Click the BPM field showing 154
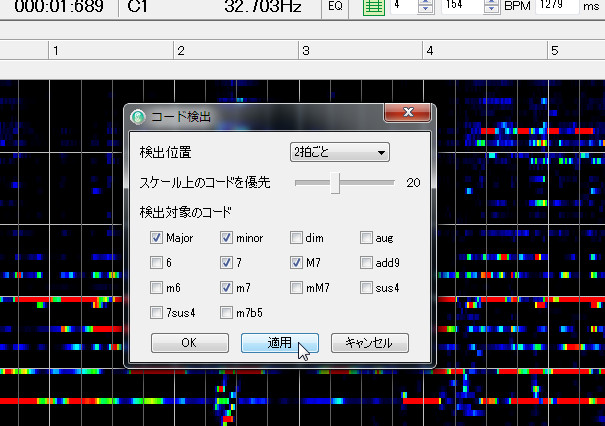Image resolution: width=605 pixels, height=426 pixels. (463, 6)
